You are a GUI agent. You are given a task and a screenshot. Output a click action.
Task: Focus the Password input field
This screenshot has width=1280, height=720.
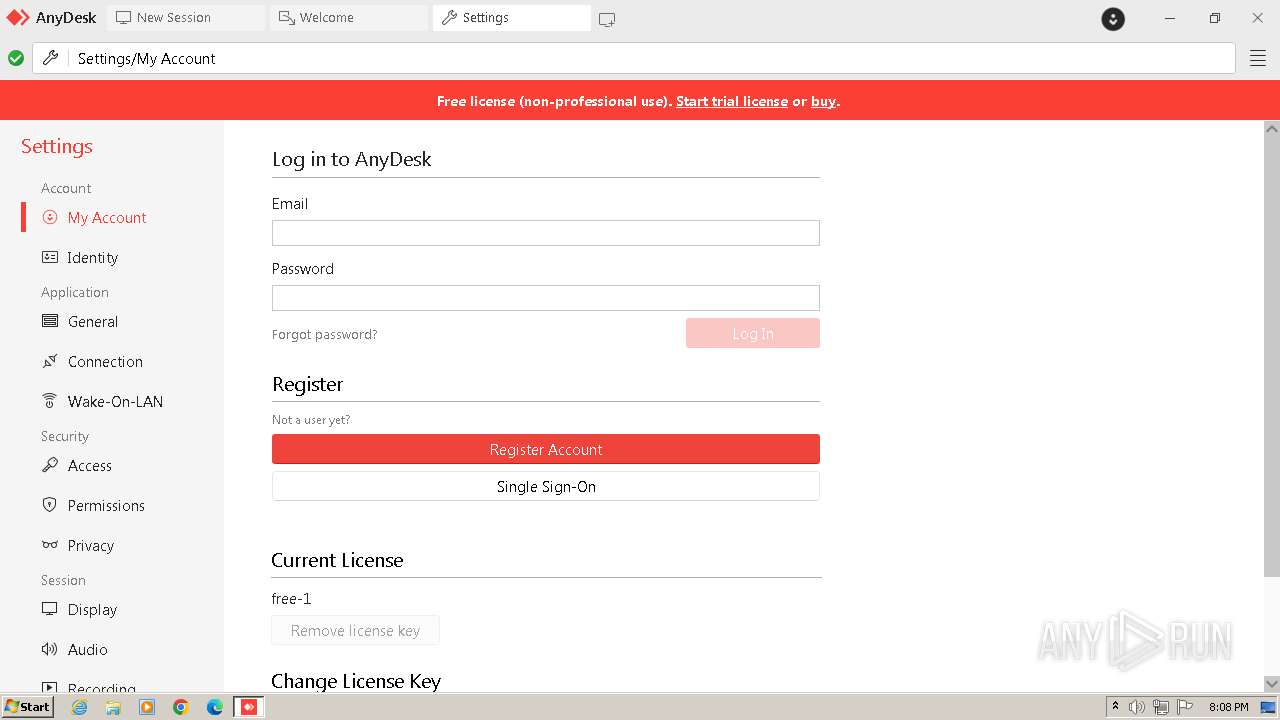coord(546,298)
